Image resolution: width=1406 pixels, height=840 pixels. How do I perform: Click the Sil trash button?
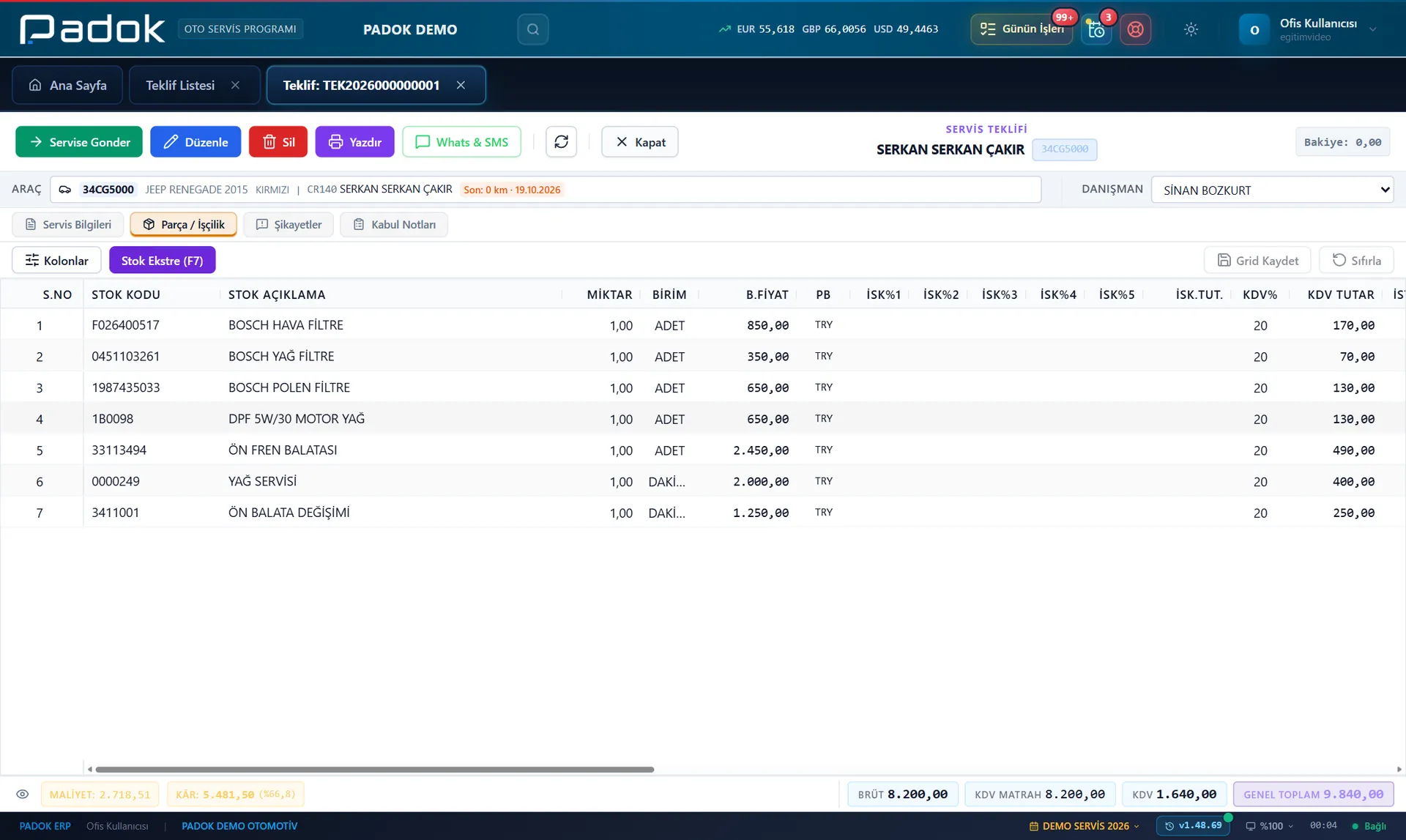(x=278, y=142)
